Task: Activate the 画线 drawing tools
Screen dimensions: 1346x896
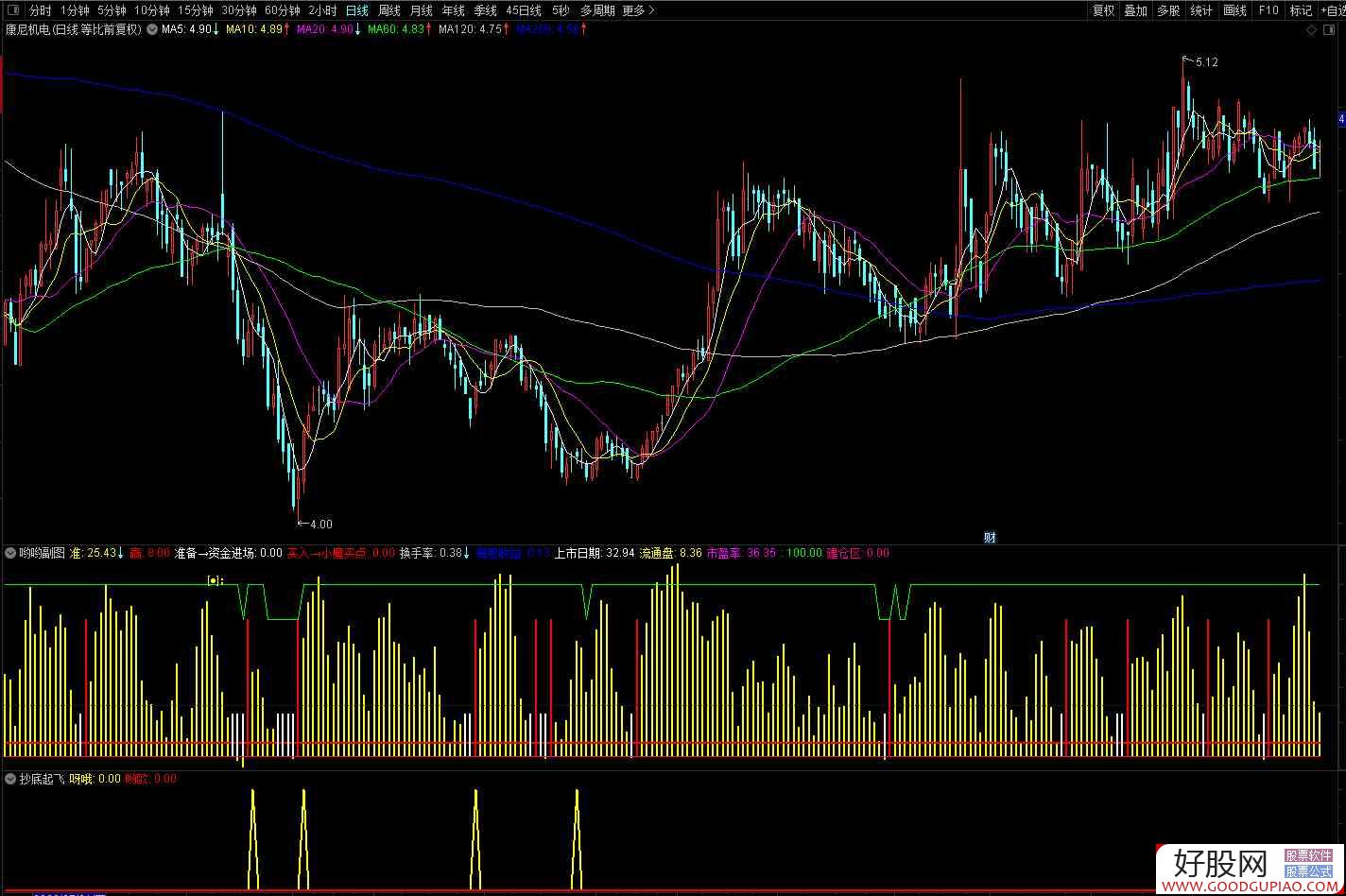Action: 1234,10
